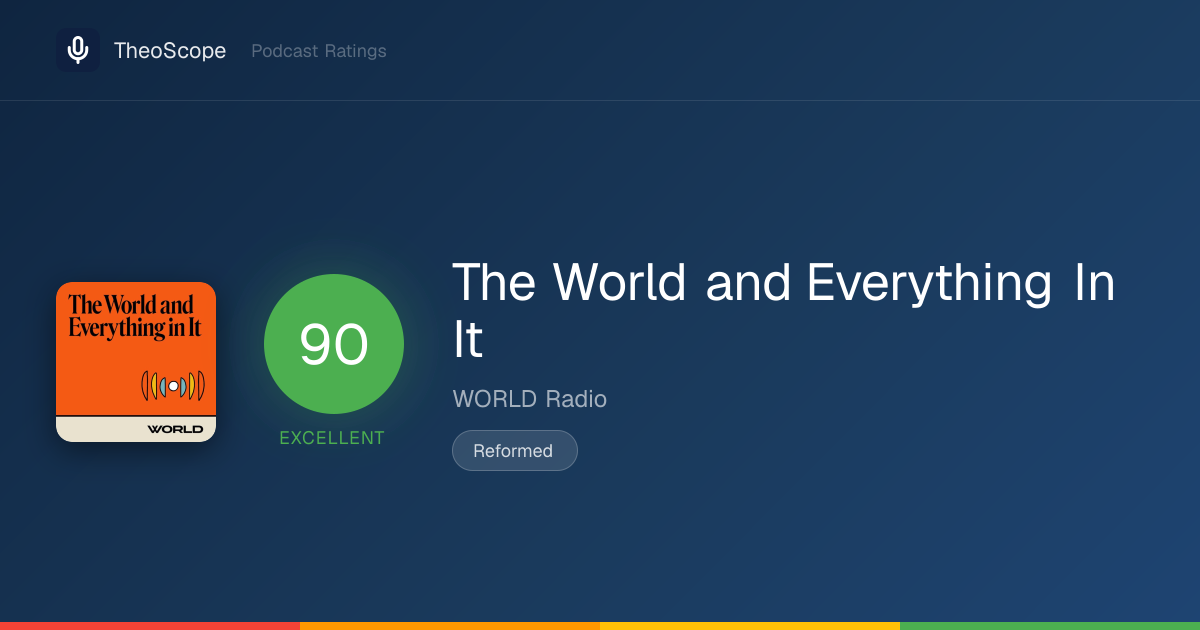This screenshot has height=630, width=1200.
Task: Select the EXCELLENT rating label
Action: coord(332,438)
